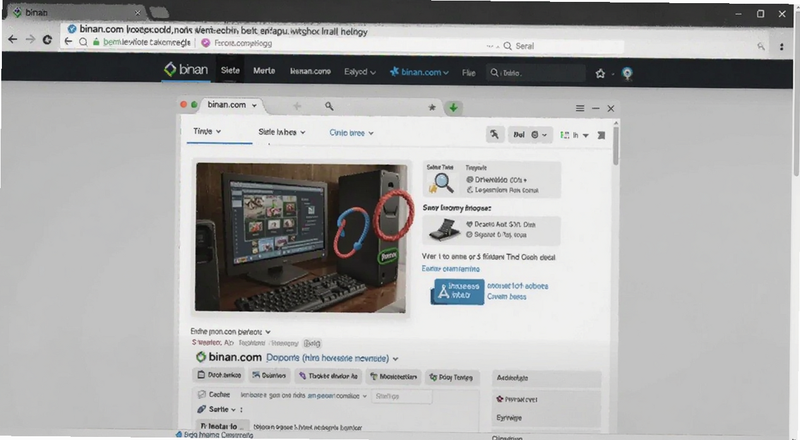Viewport: 800px width, 440px height.
Task: Click the Tbokbe button with the purple icon
Action: [x=328, y=376]
